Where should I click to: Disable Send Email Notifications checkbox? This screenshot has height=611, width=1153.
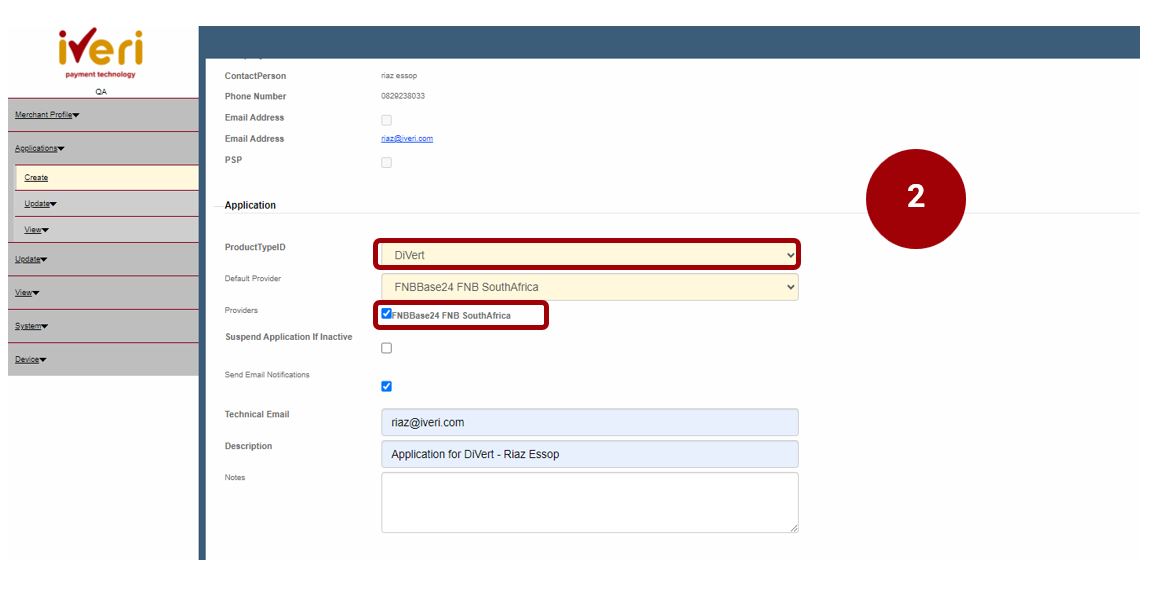pos(387,386)
